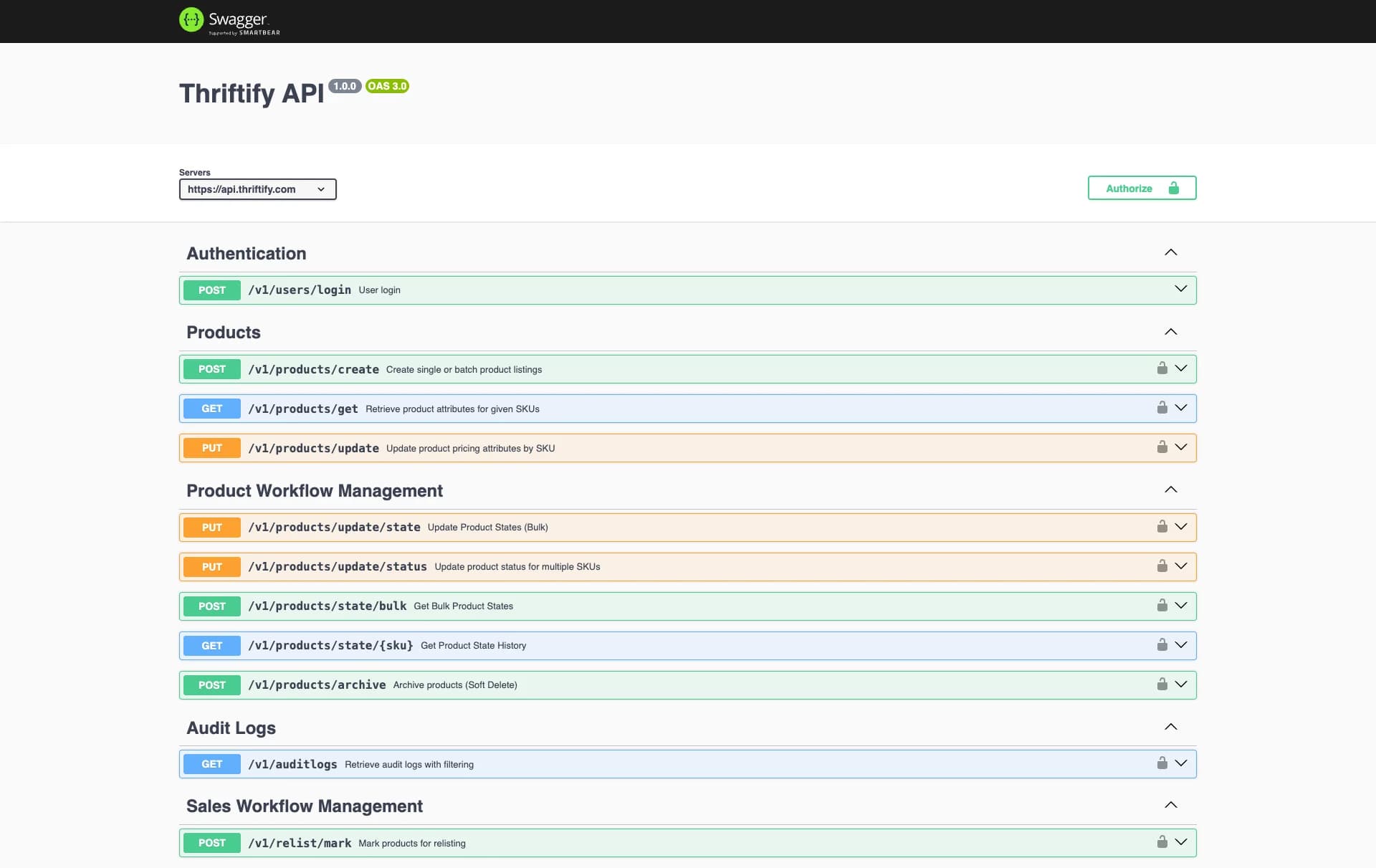
Task: Click the /v1/products/archive path text
Action: [x=317, y=685]
